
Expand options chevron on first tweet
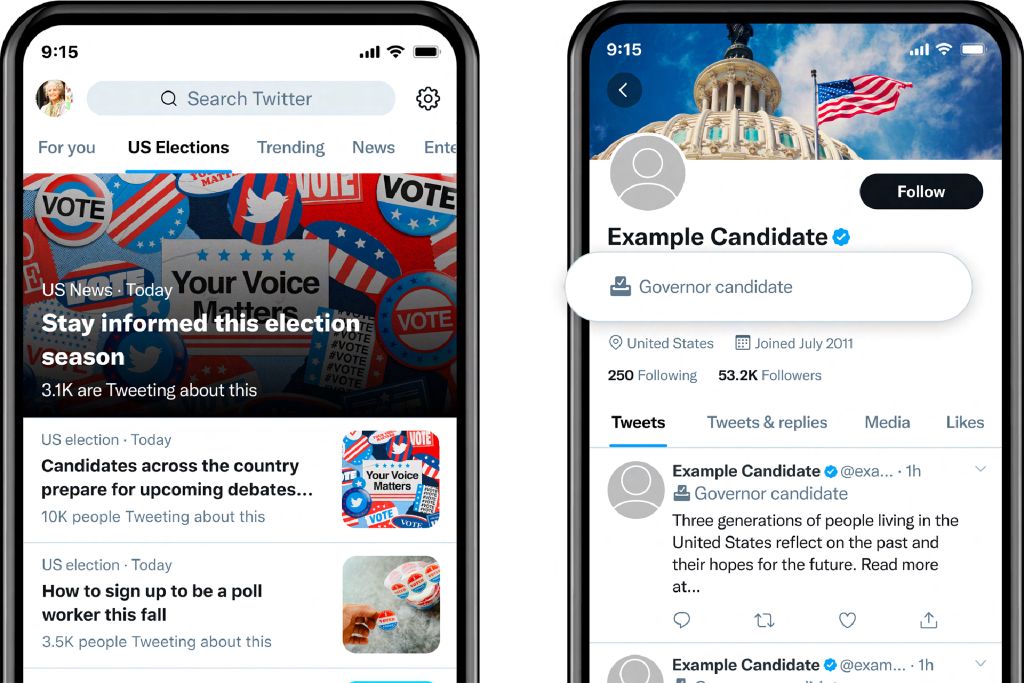980,469
